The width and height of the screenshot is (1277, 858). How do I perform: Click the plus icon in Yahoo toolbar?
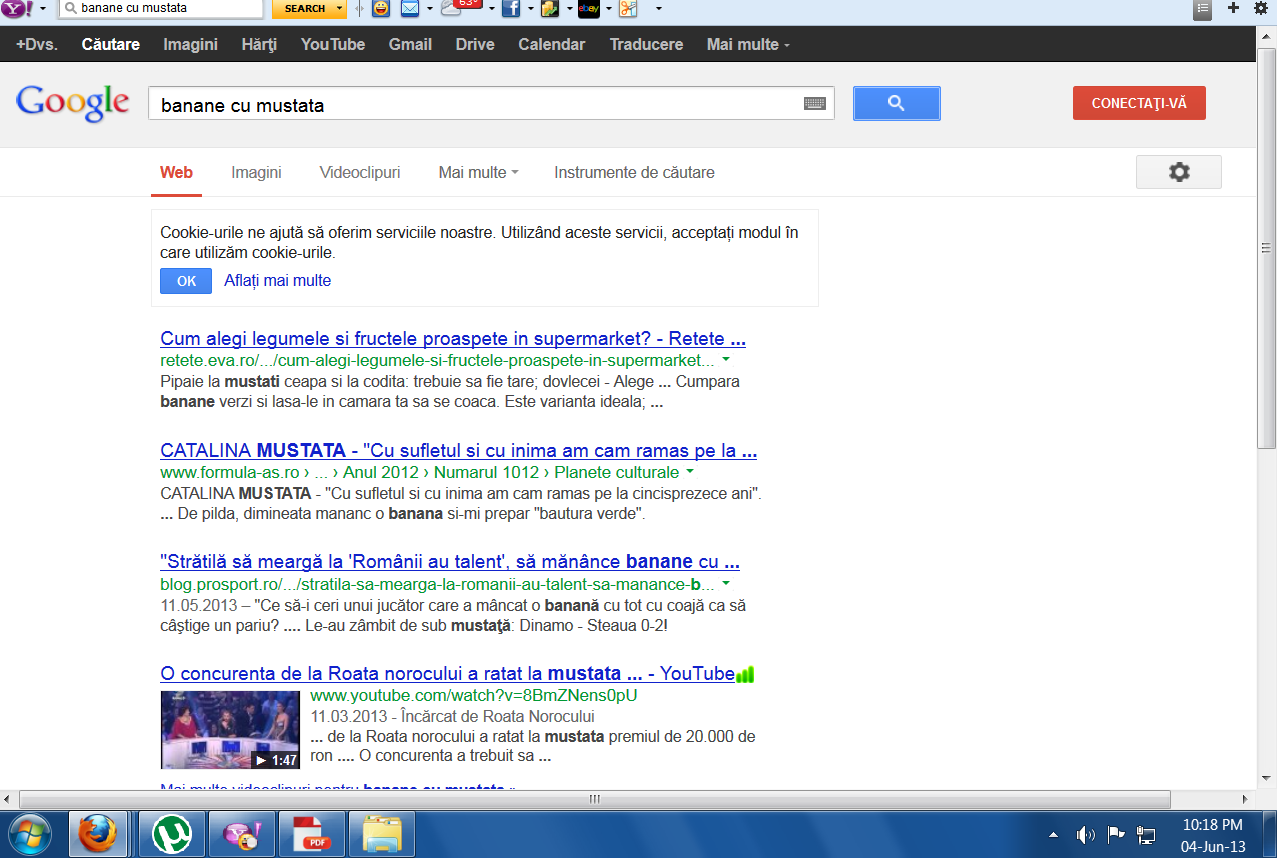[1233, 8]
